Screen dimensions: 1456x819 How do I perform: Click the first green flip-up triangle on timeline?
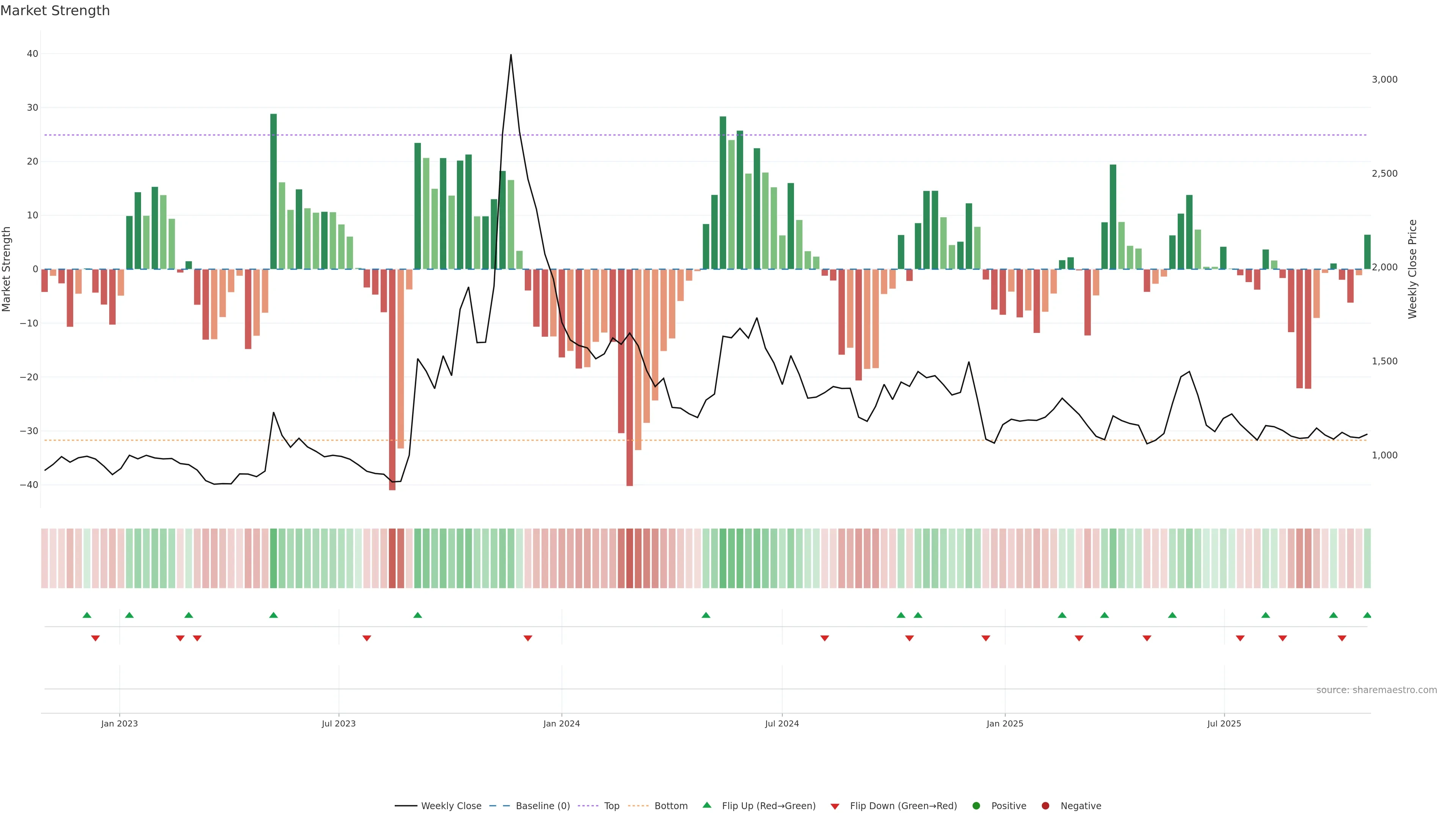click(x=86, y=615)
